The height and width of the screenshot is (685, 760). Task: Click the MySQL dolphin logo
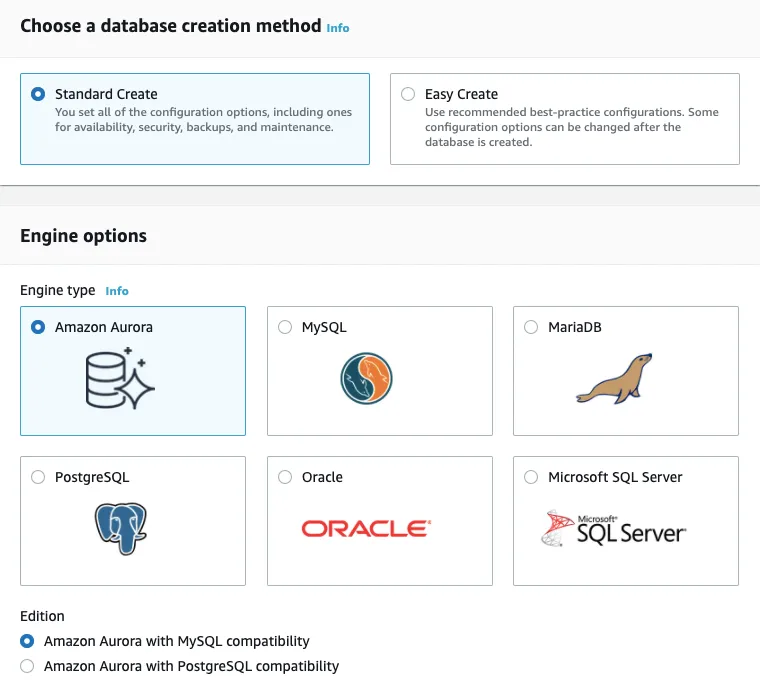tap(366, 378)
